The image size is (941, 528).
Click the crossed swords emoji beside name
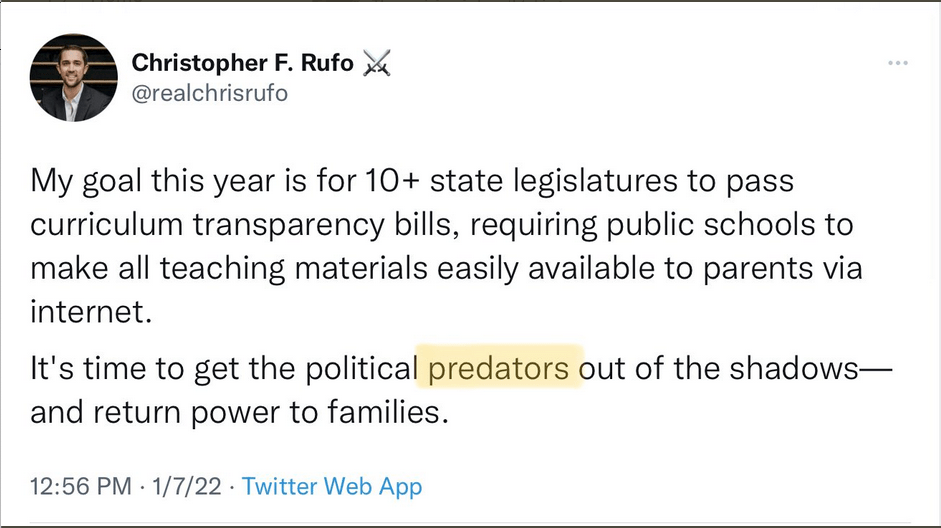(x=376, y=63)
